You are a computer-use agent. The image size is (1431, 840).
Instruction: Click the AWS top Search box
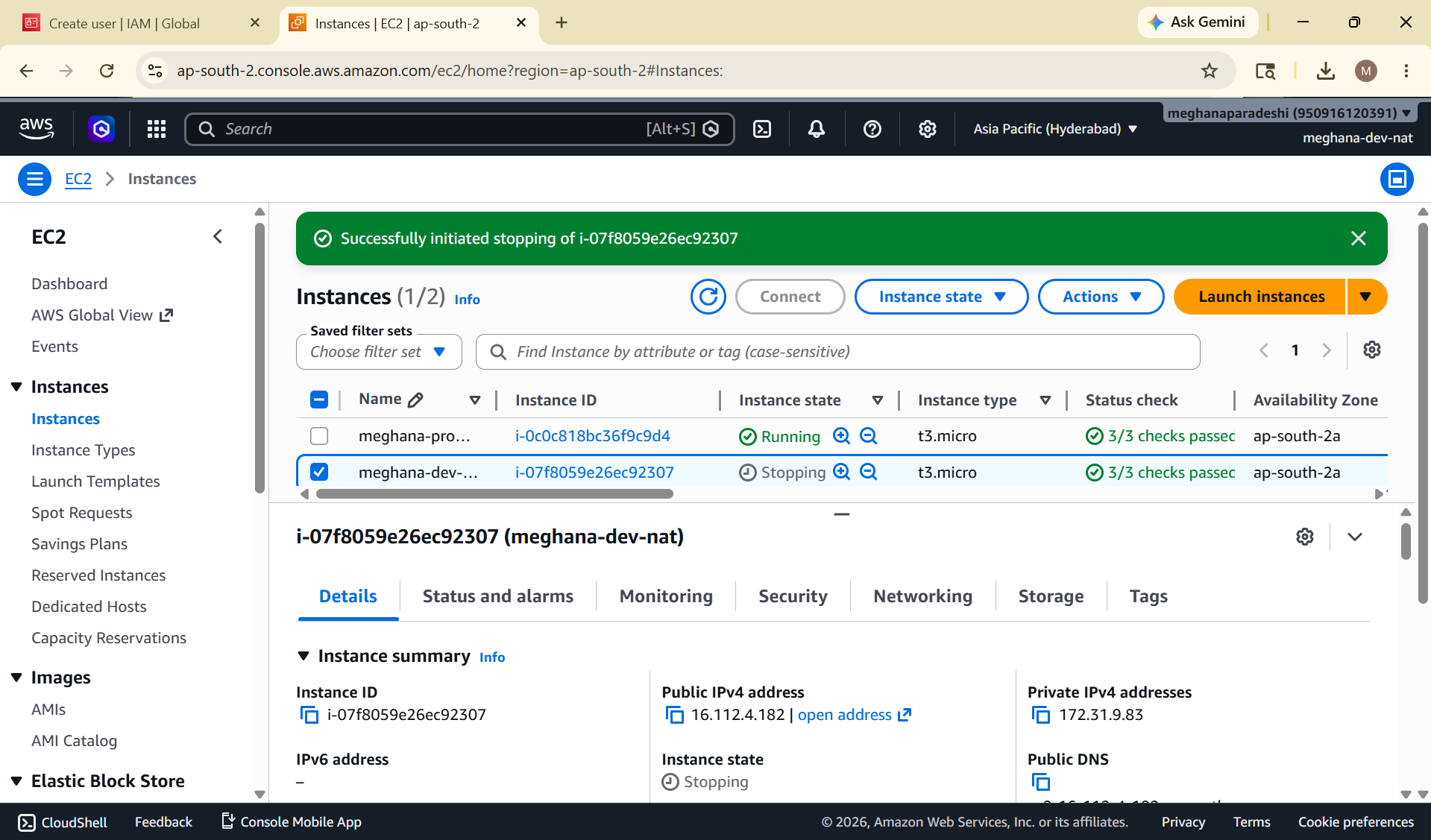point(459,129)
